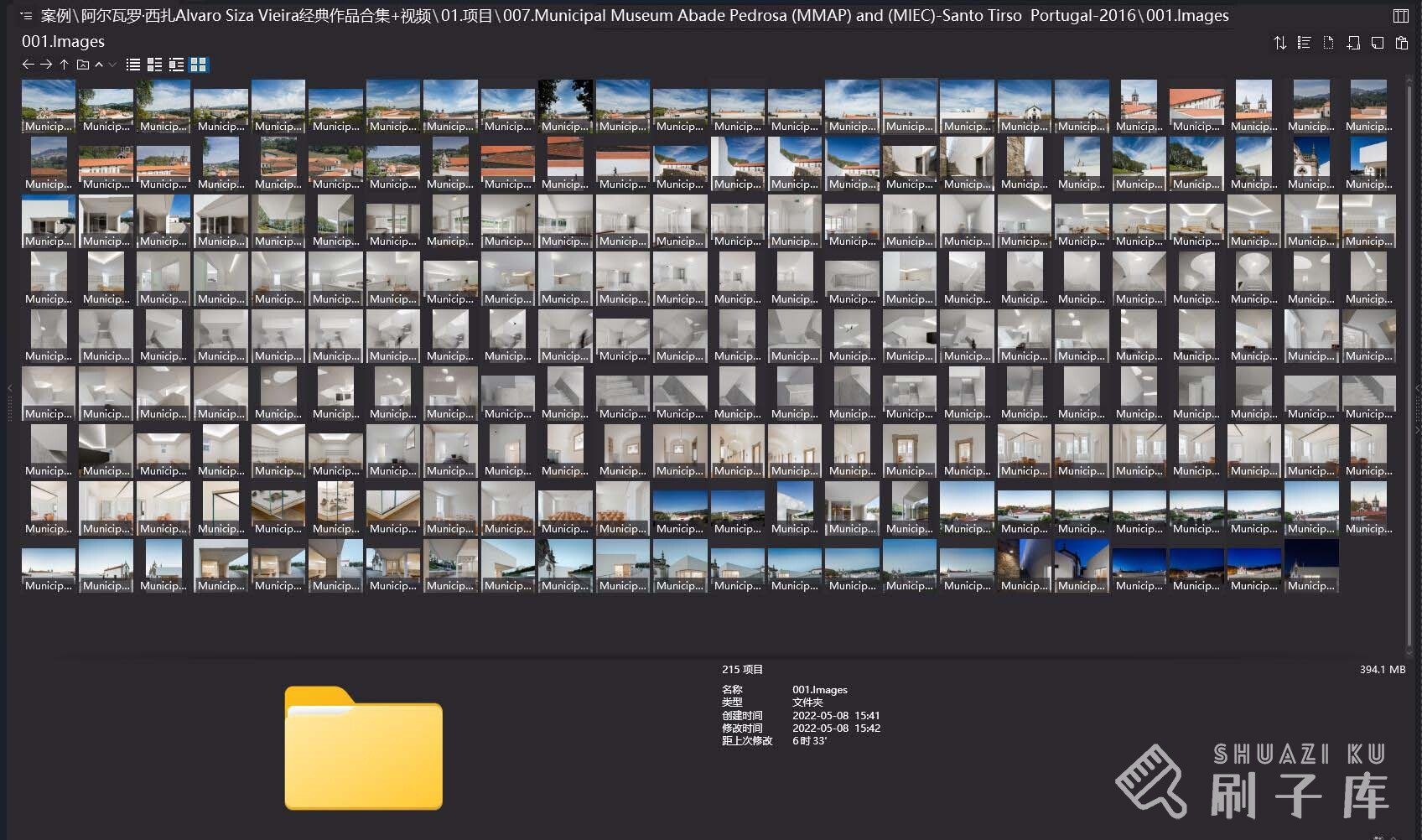Open the checklist select options icon
The width and height of the screenshot is (1422, 840).
coord(1304,43)
